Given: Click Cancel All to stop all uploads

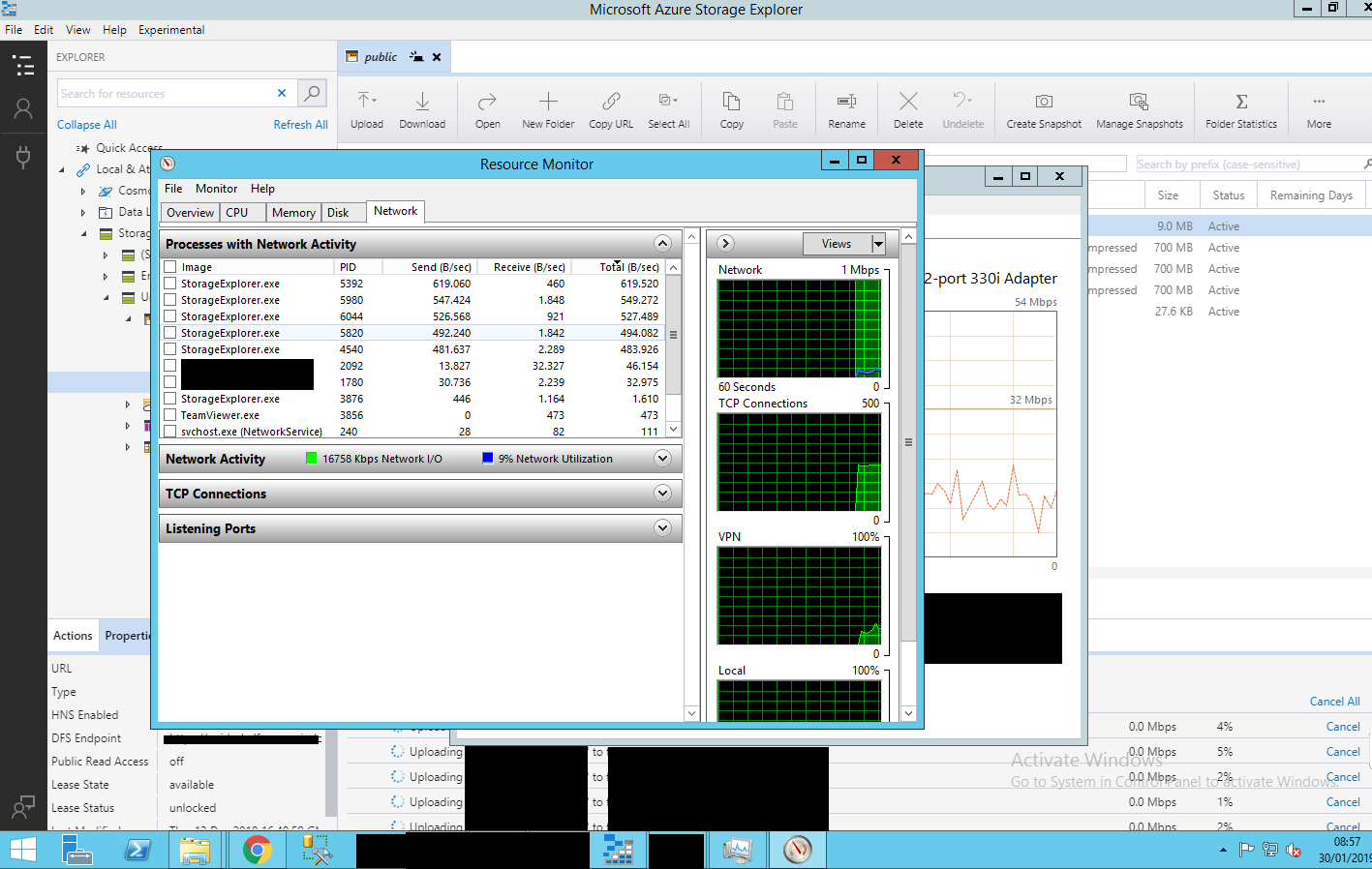Looking at the screenshot, I should (1334, 701).
